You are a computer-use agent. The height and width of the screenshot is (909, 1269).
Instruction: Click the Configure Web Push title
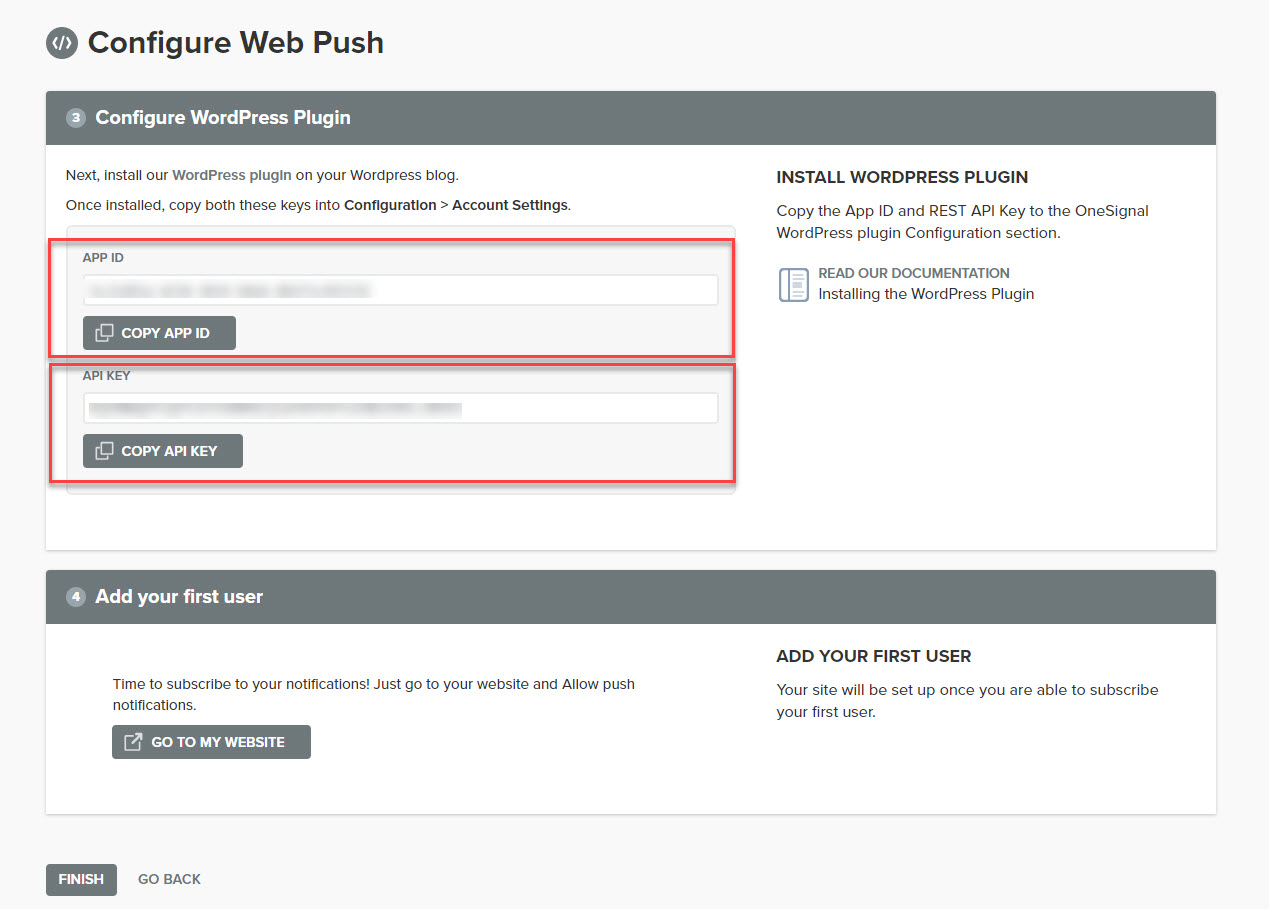click(236, 43)
